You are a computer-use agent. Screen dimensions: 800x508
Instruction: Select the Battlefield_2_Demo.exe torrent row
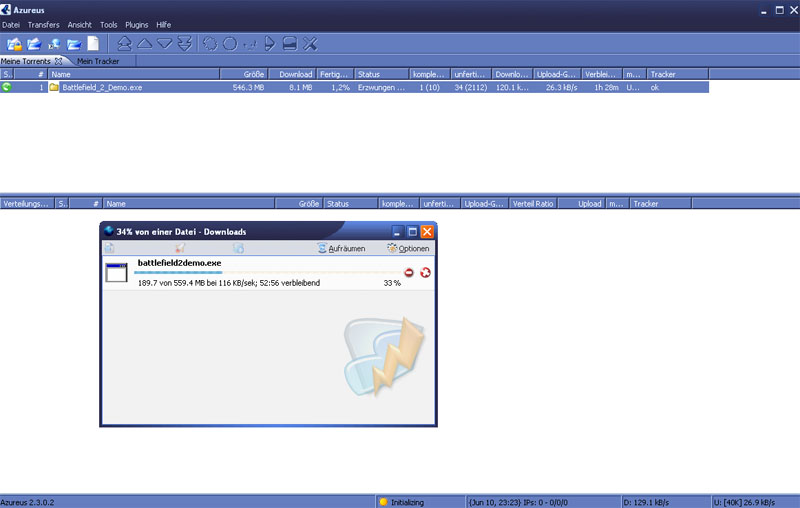pos(355,87)
